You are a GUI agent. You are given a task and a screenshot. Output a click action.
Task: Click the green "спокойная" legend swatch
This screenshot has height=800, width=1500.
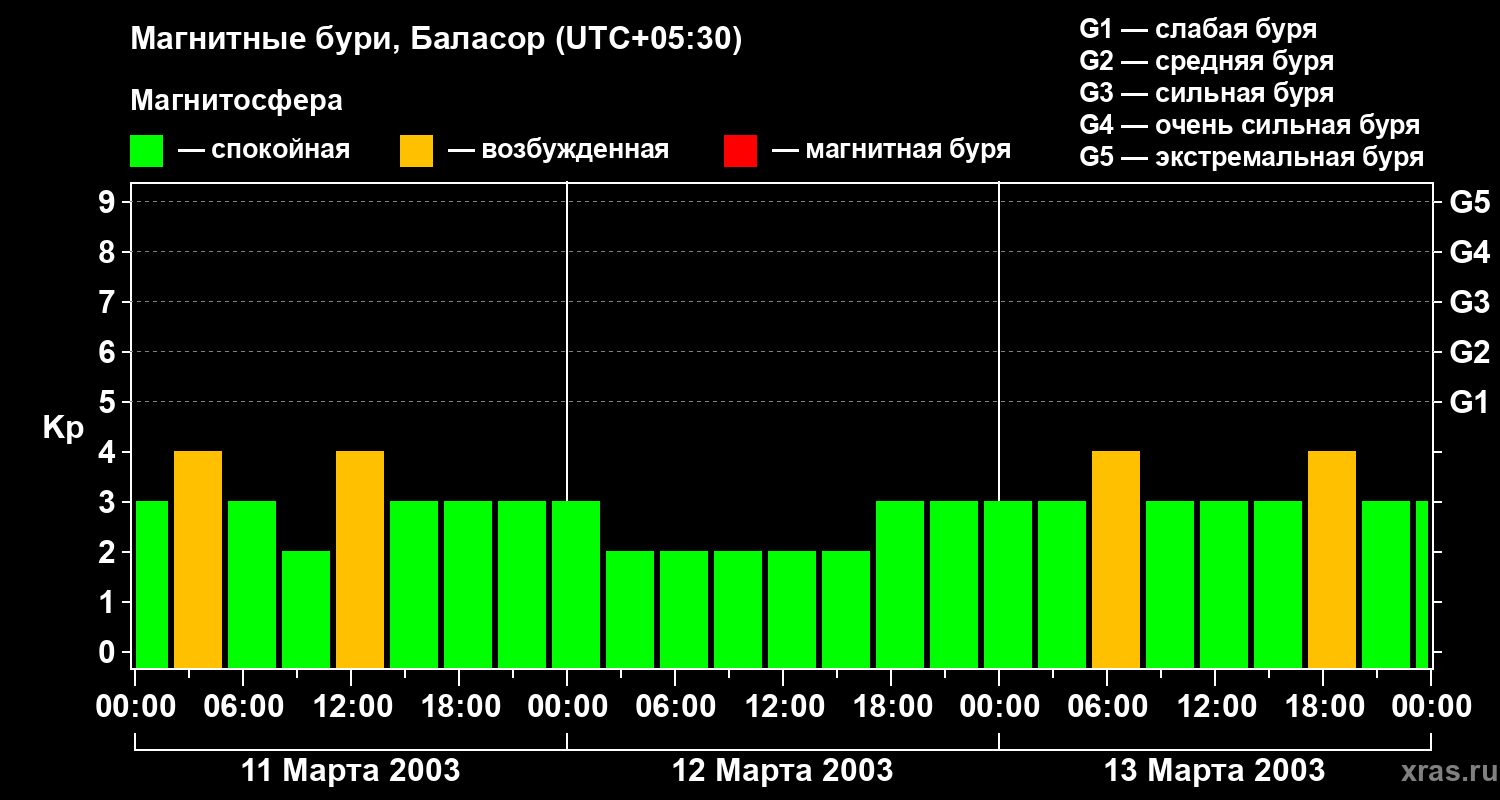pos(147,151)
